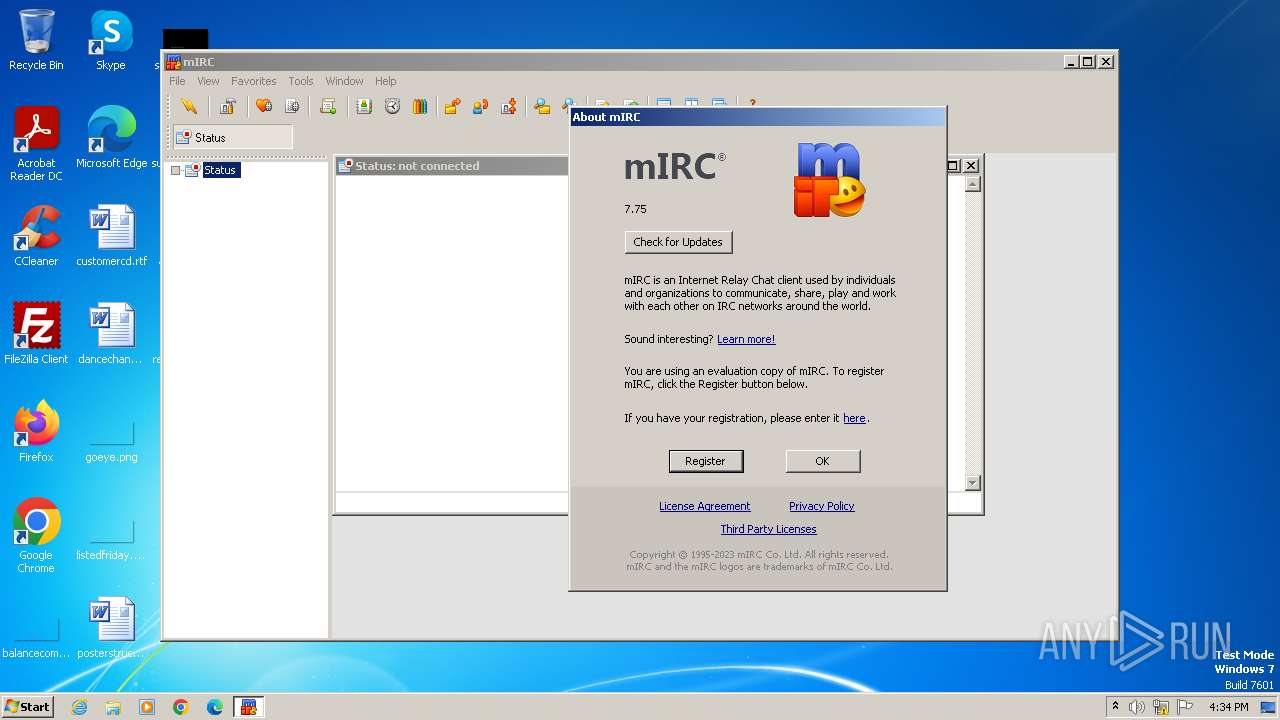Open Chrome from the taskbar
This screenshot has height=720, width=1280.
point(181,707)
